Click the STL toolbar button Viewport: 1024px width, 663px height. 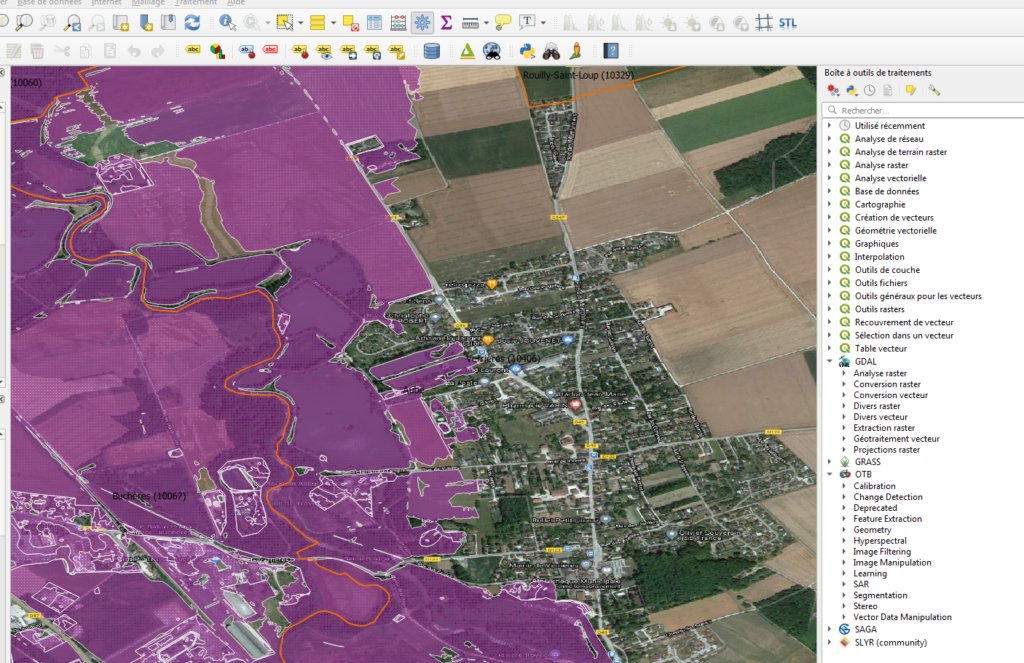[786, 22]
